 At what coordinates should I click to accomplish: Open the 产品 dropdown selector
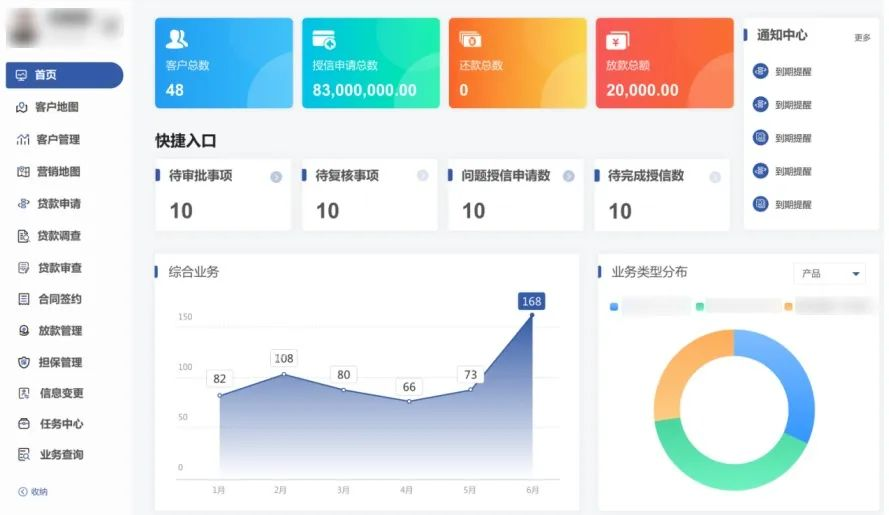[829, 273]
